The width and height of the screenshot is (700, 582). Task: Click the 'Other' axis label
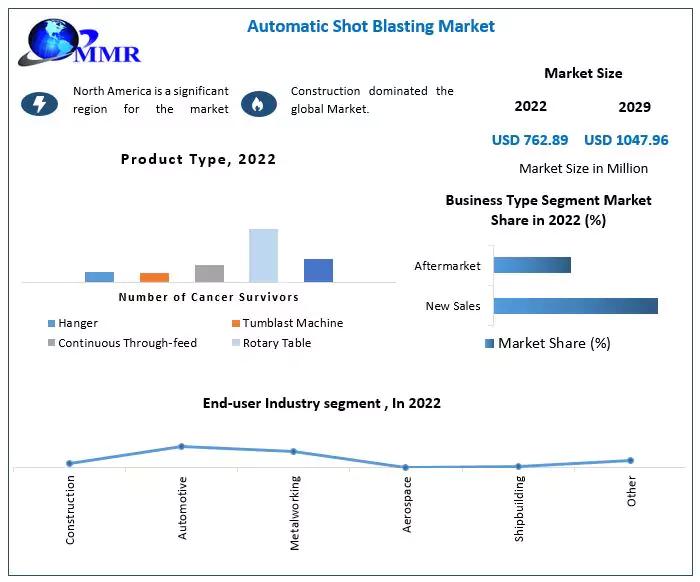click(631, 491)
